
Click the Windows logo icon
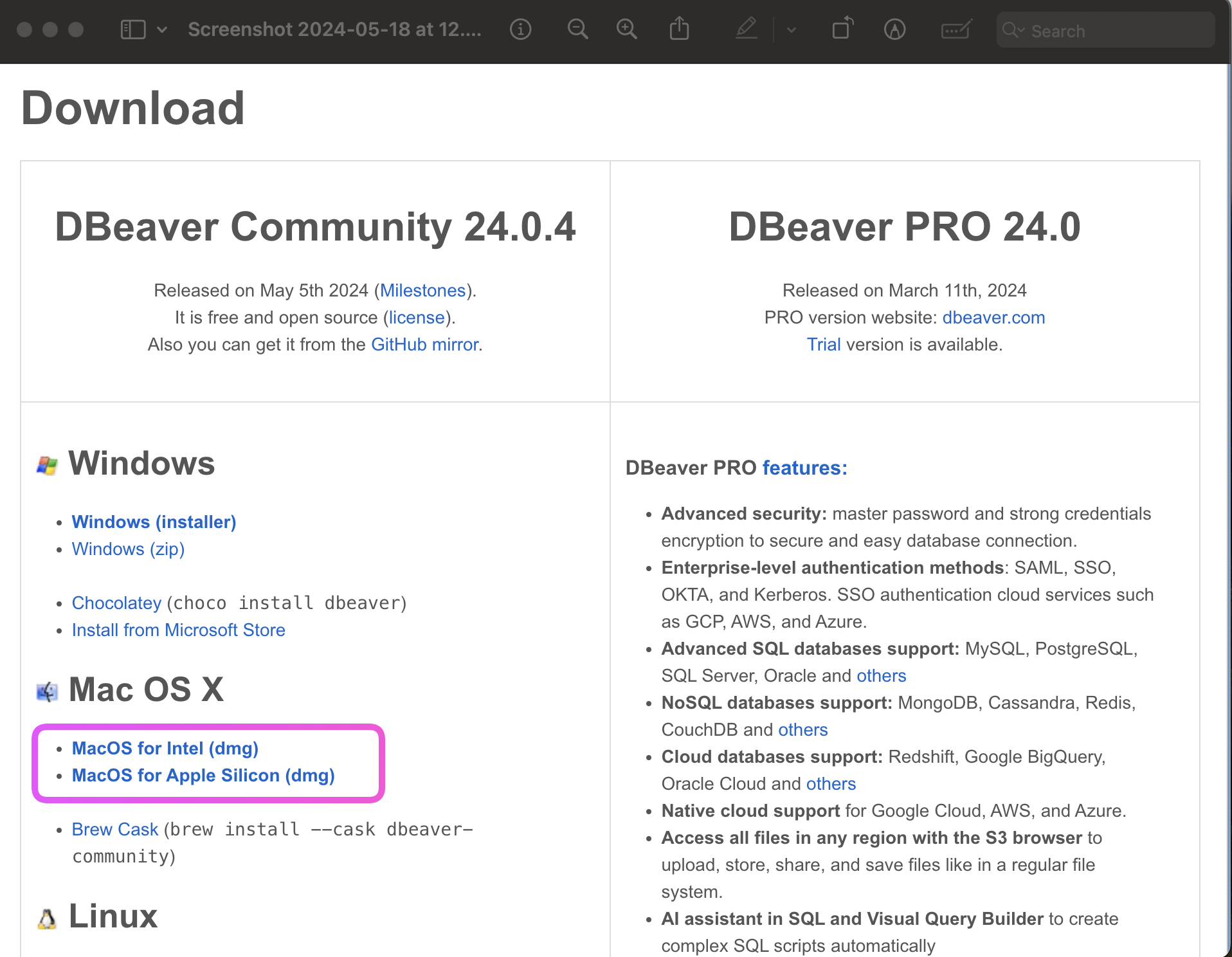(47, 465)
